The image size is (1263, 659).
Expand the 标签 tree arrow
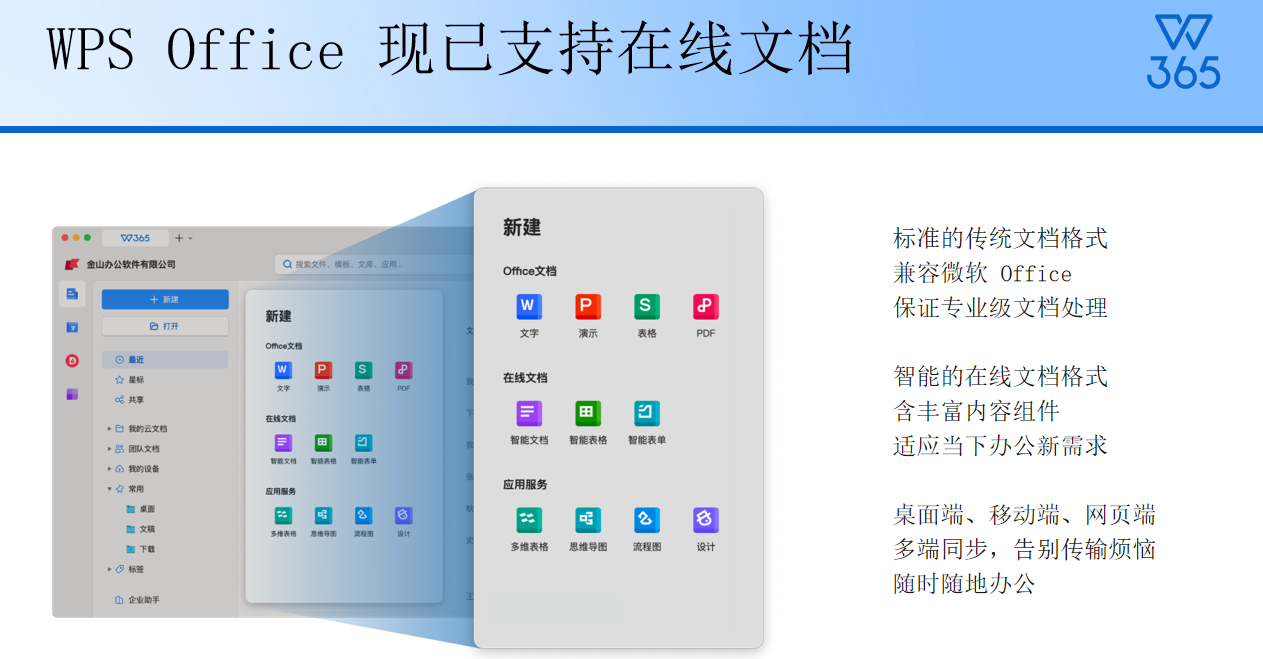(x=110, y=569)
